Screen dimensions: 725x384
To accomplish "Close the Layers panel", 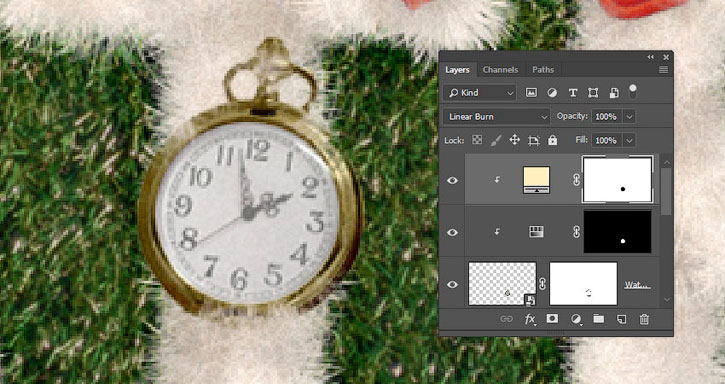I will coord(666,57).
